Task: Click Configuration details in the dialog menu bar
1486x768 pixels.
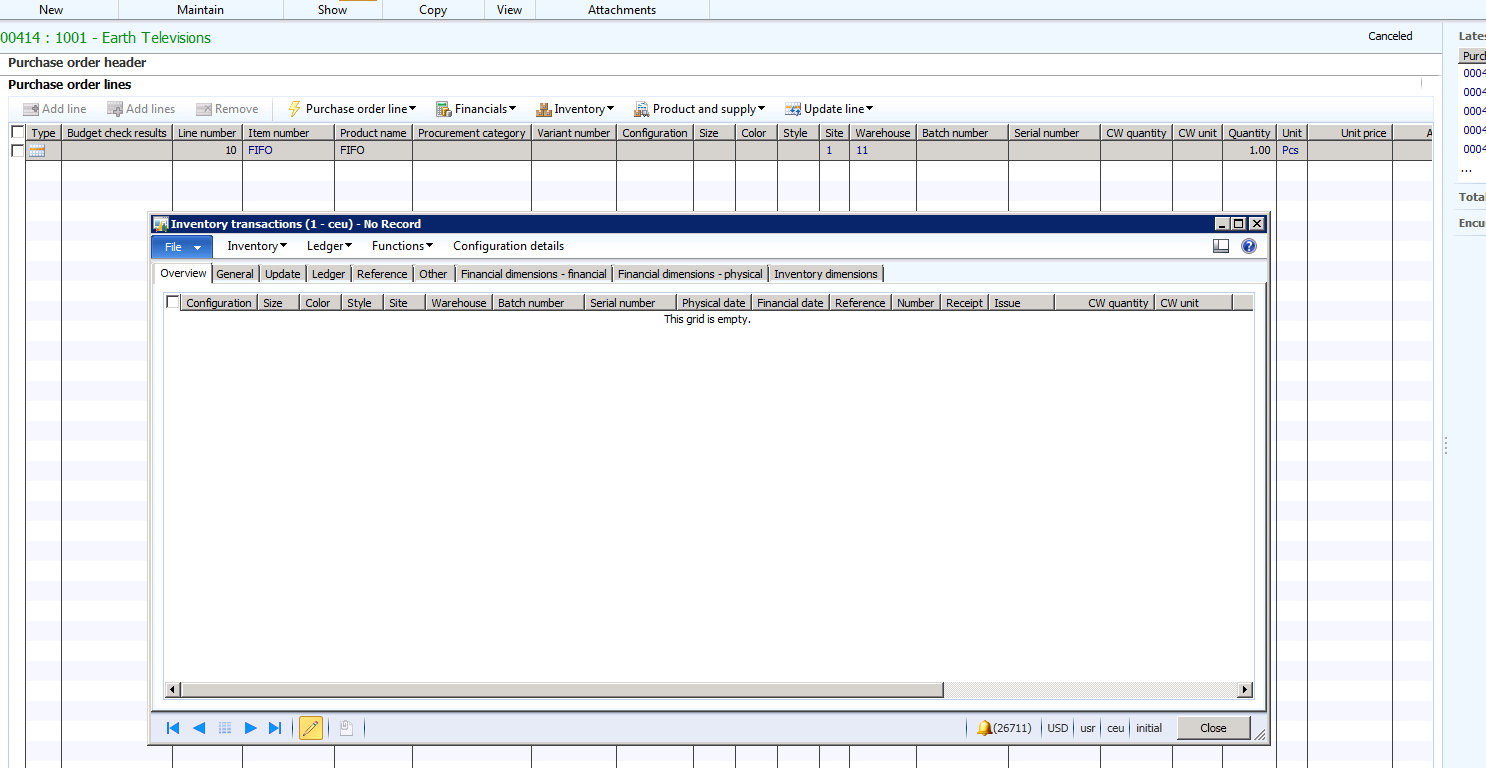Action: click(508, 246)
